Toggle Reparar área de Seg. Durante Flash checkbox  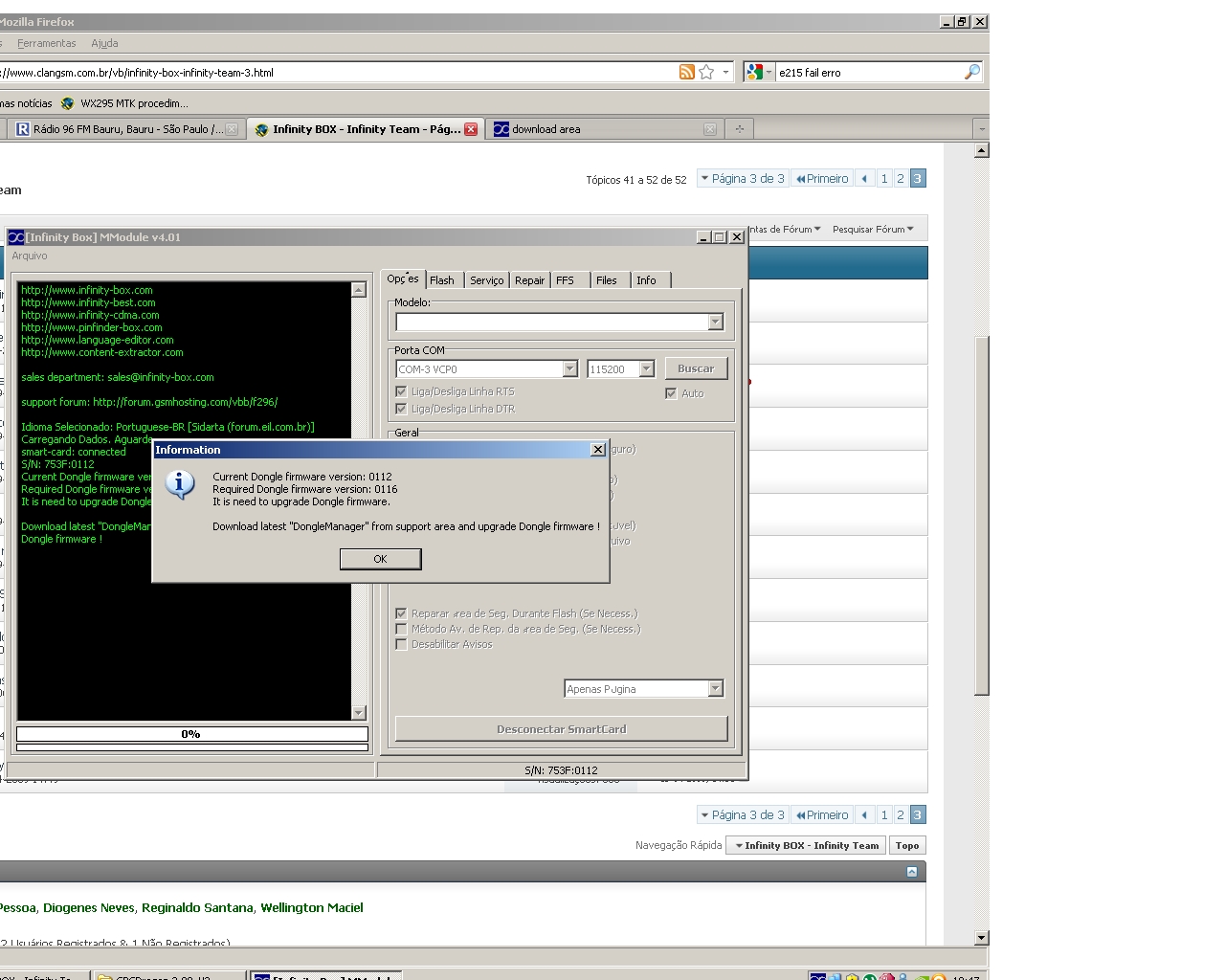coord(401,613)
